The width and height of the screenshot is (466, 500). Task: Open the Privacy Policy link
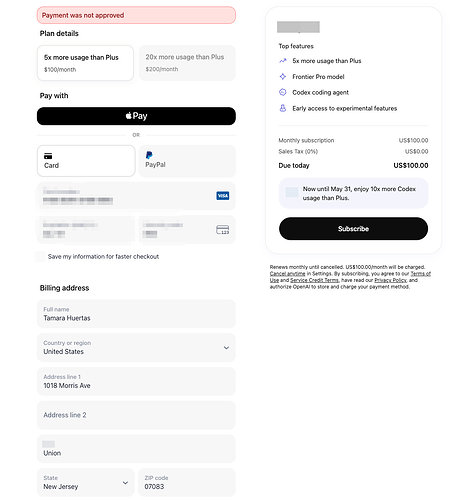(x=390, y=280)
